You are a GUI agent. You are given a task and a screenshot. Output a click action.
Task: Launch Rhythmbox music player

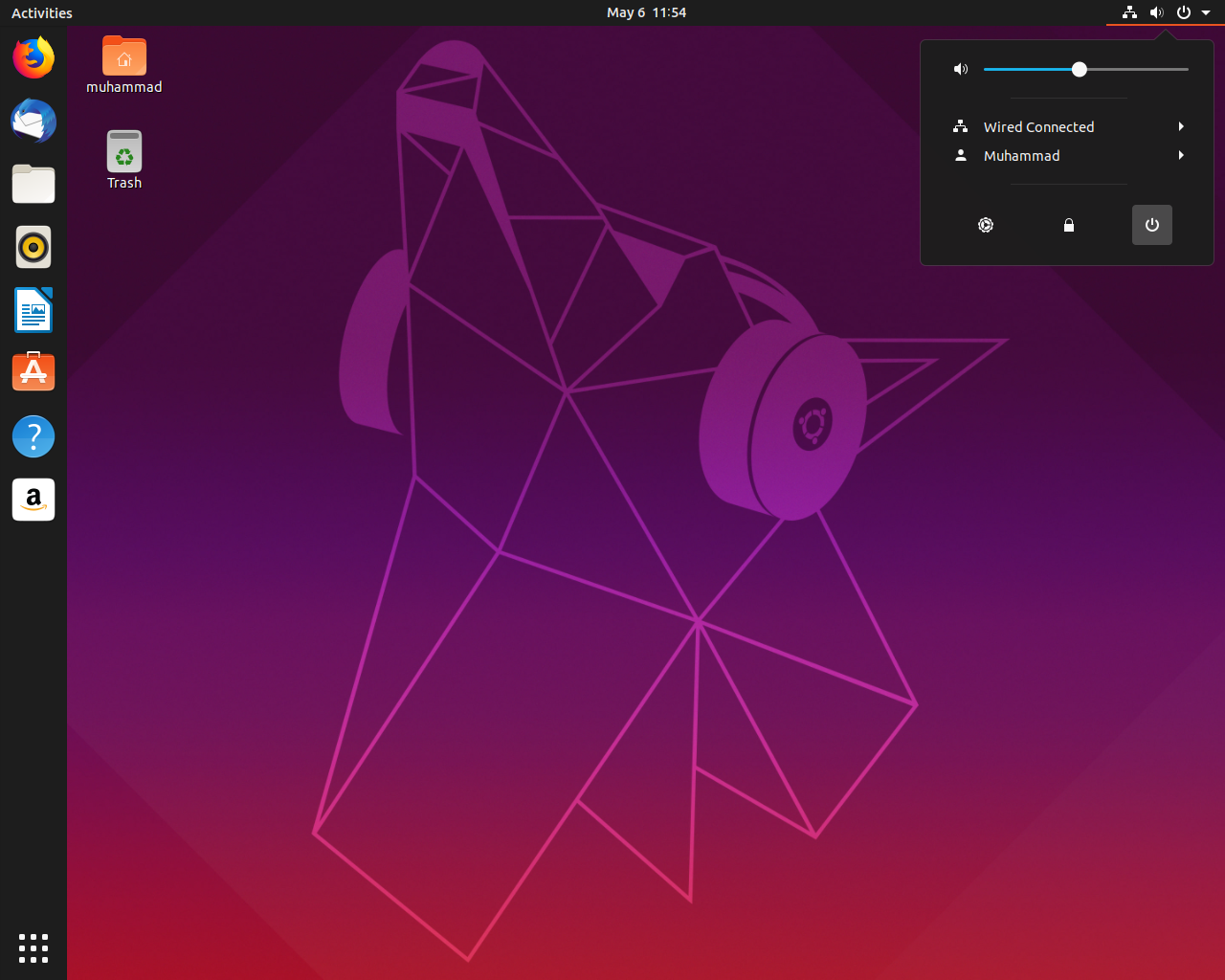[x=33, y=247]
